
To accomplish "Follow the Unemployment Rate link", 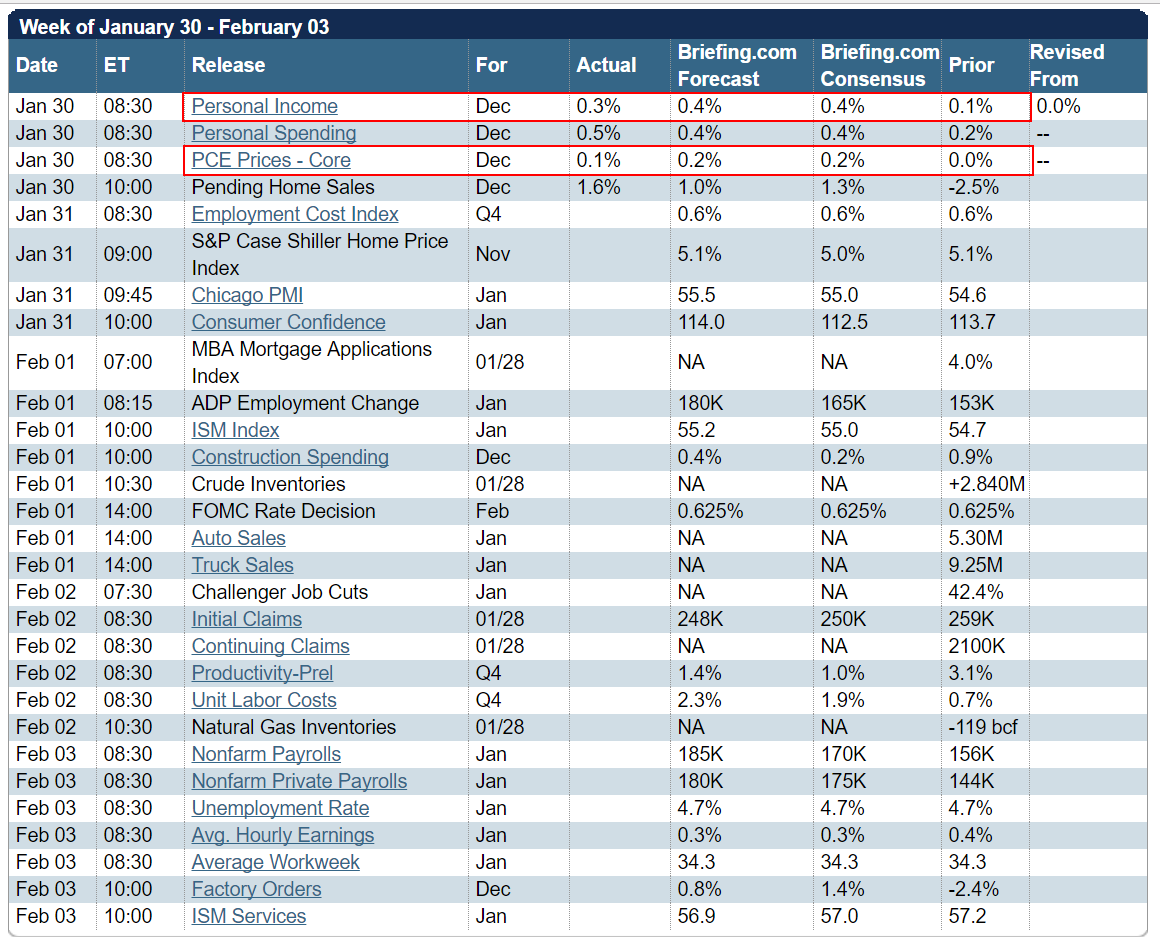I will 280,809.
